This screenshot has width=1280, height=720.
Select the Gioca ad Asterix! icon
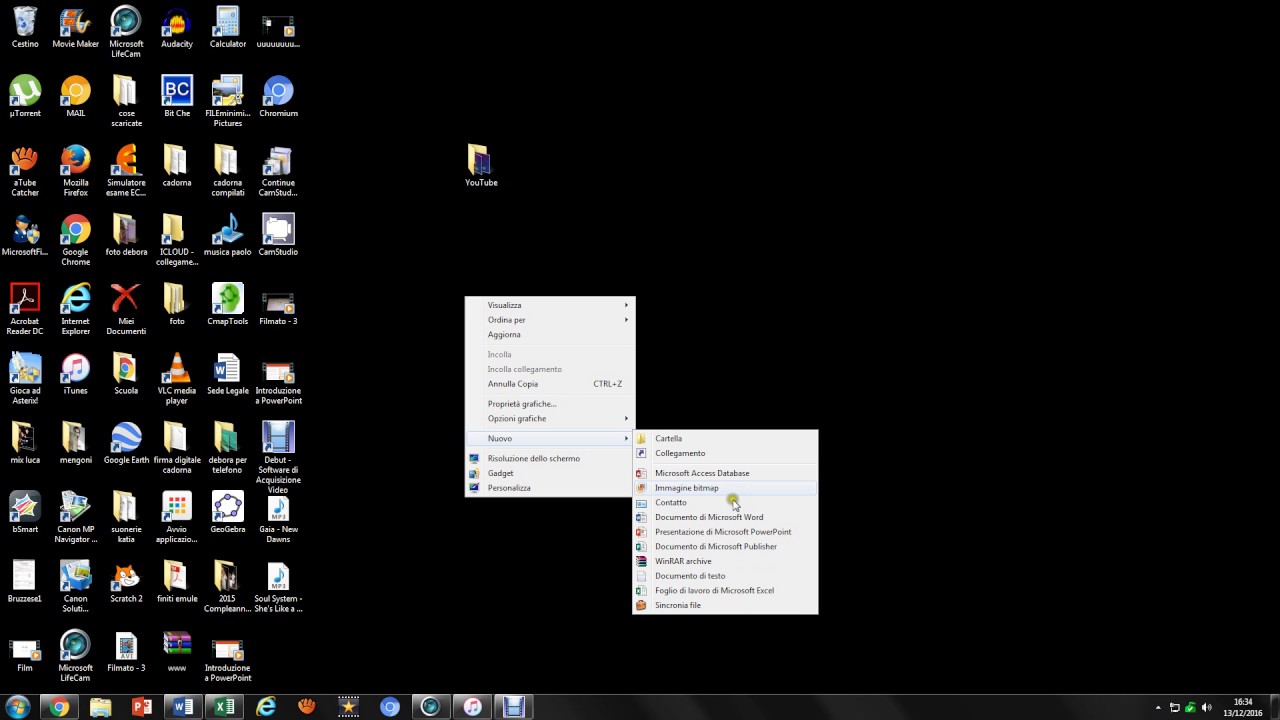(x=25, y=379)
